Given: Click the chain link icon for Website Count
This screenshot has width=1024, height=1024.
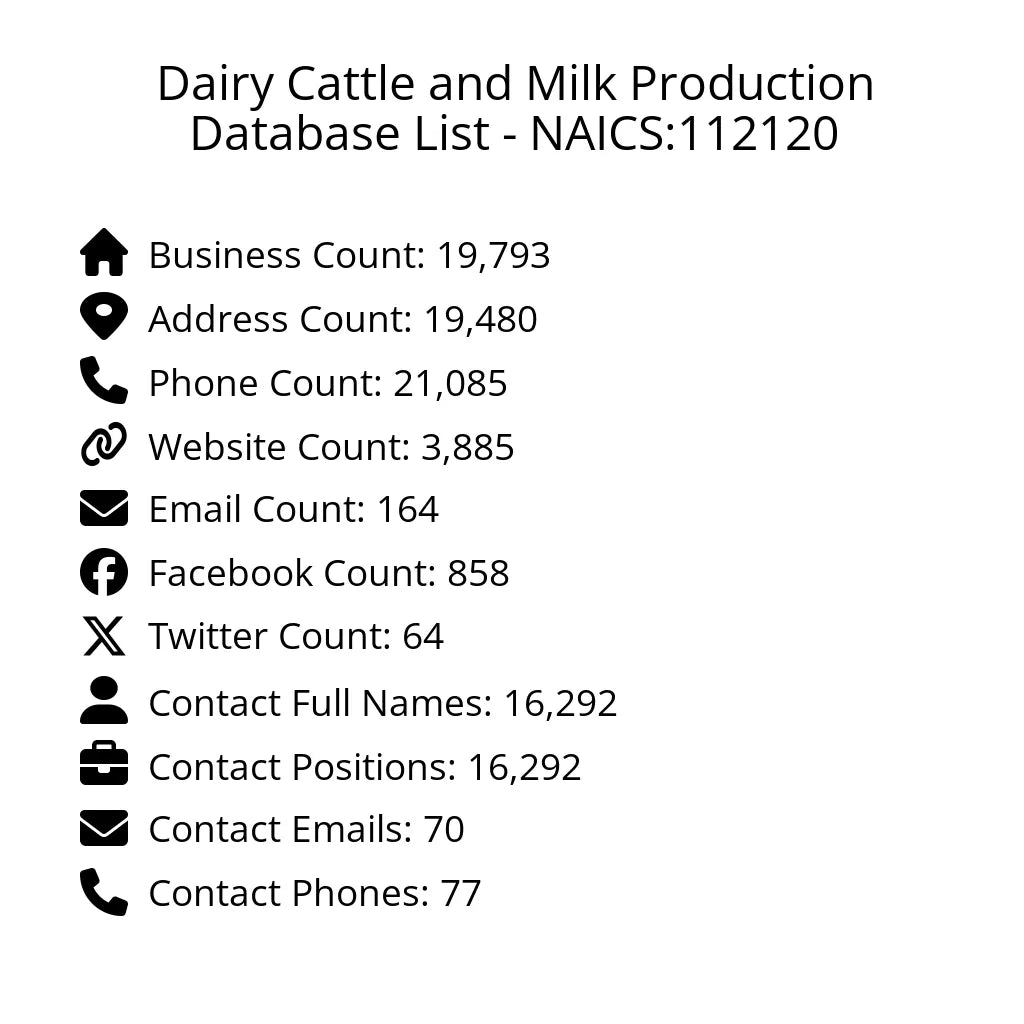Looking at the screenshot, I should coord(104,445).
